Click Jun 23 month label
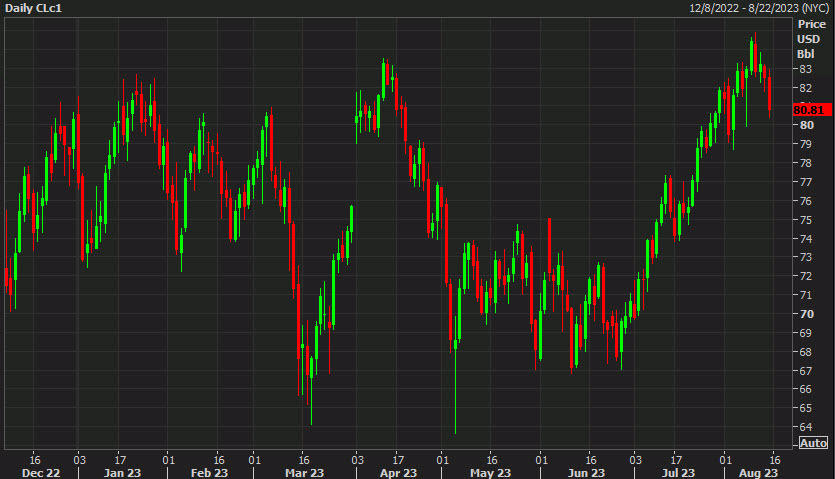This screenshot has height=479, width=835. (x=586, y=473)
